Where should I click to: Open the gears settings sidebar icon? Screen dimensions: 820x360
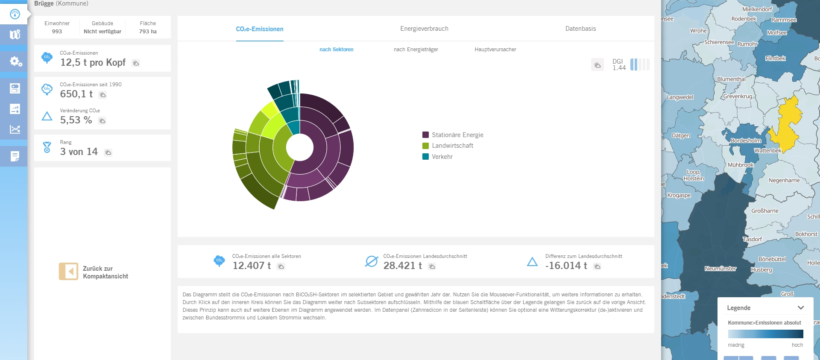16,61
